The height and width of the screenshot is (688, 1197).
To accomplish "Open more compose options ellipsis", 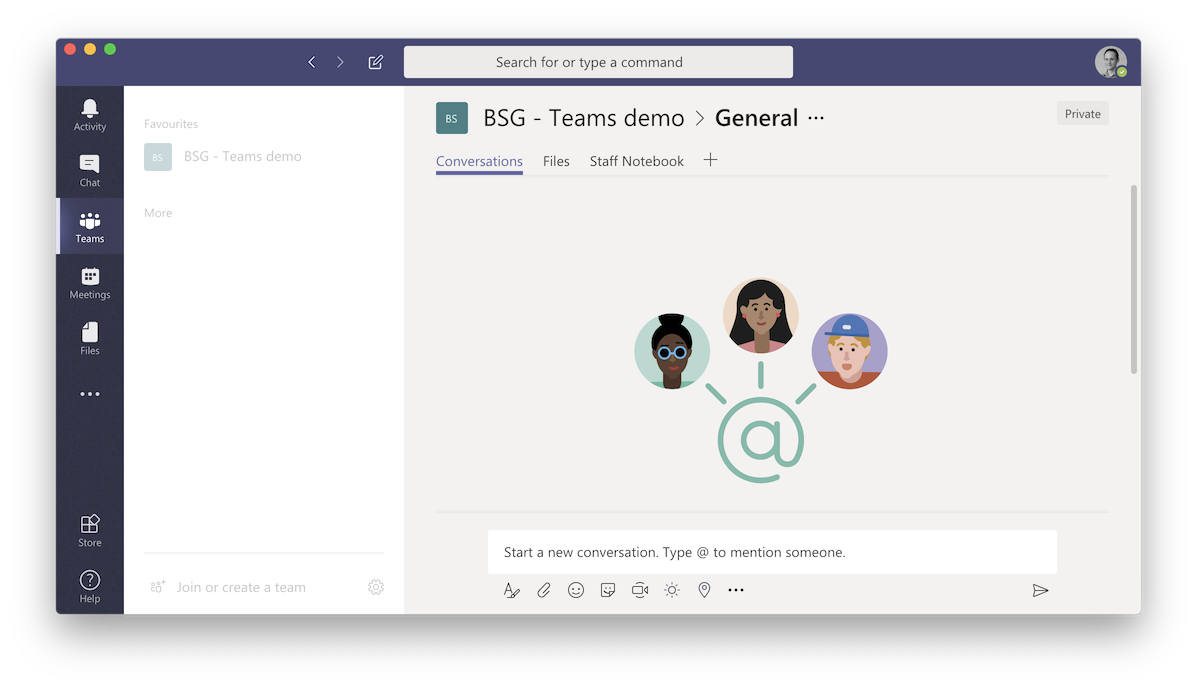I will [736, 590].
